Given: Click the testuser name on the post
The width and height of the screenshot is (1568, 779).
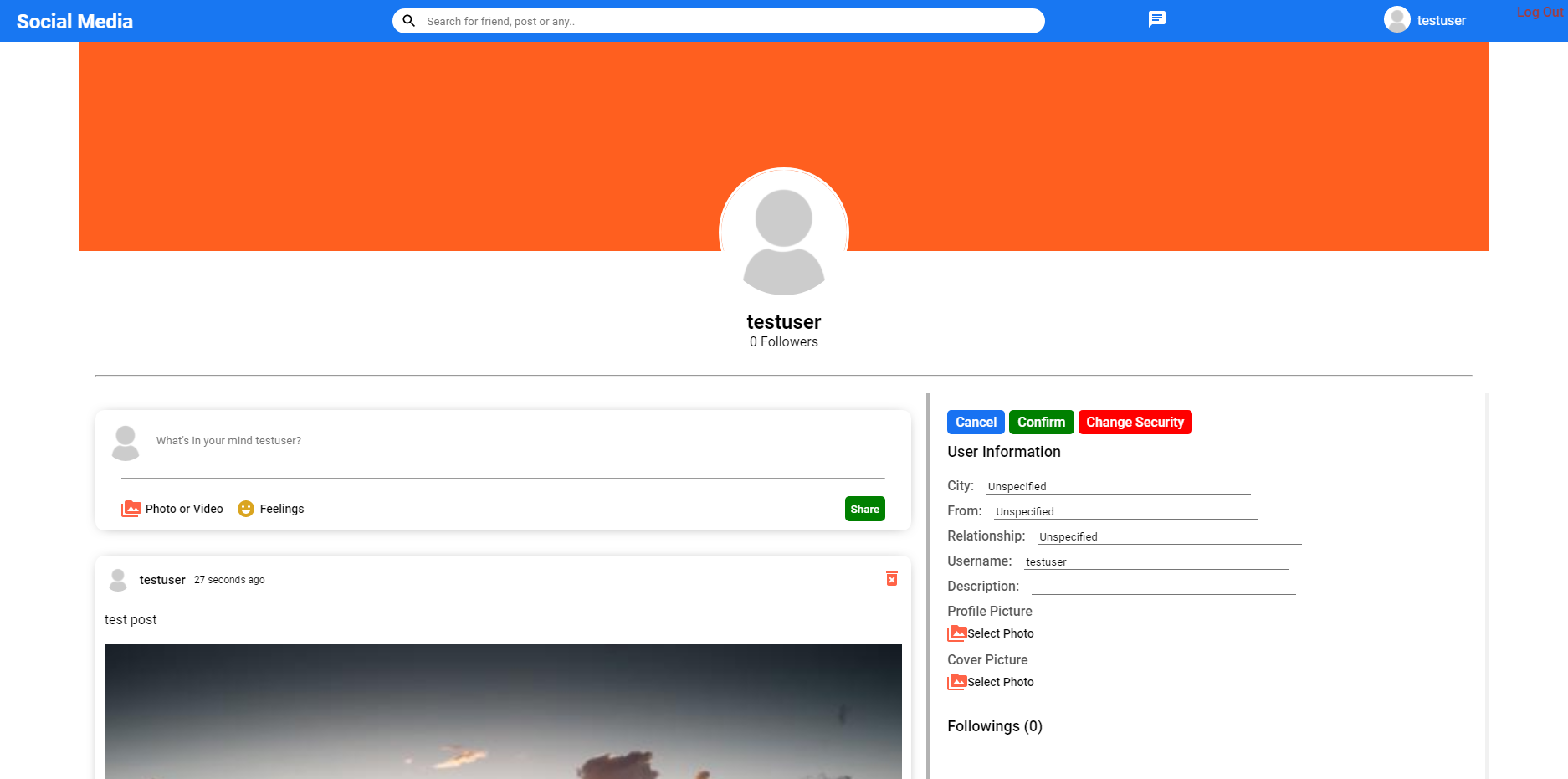Looking at the screenshot, I should 161,579.
